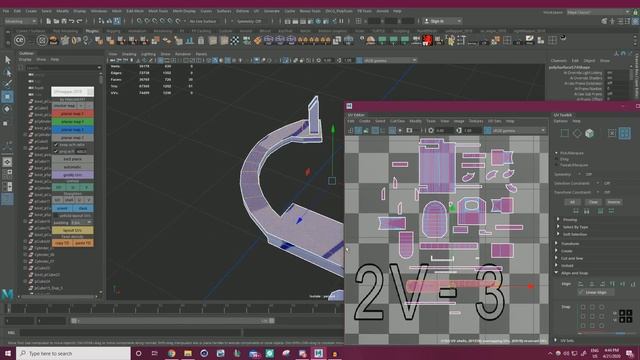Expand Cut and Sew section
640x360 pixels.
point(556,258)
